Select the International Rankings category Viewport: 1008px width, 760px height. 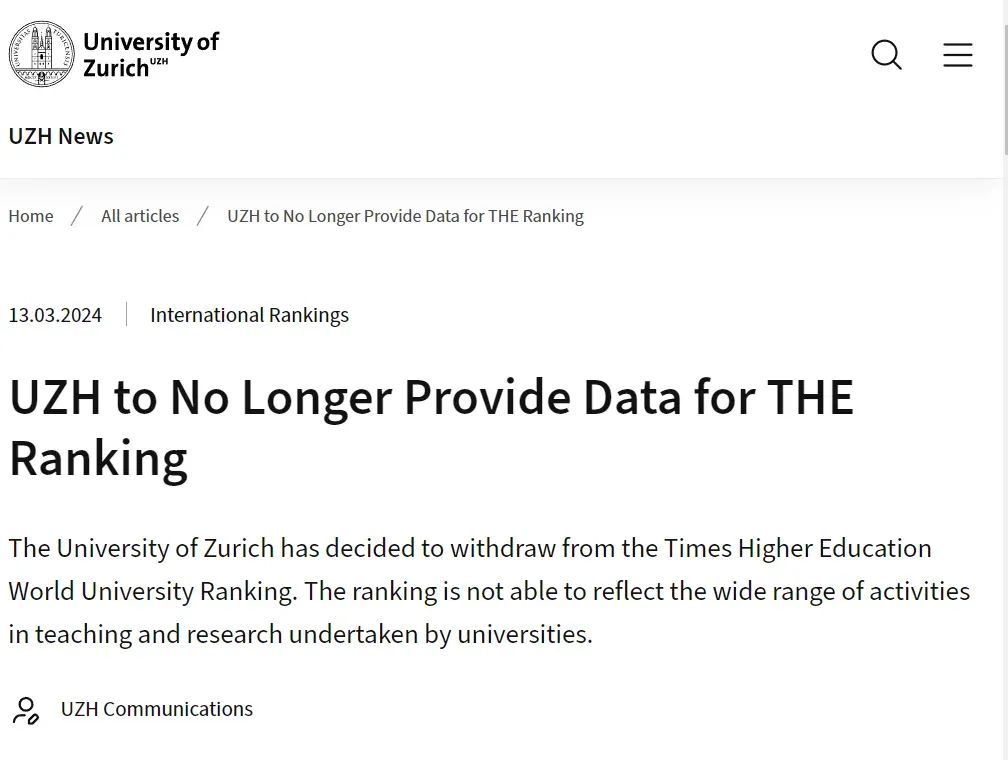[249, 315]
